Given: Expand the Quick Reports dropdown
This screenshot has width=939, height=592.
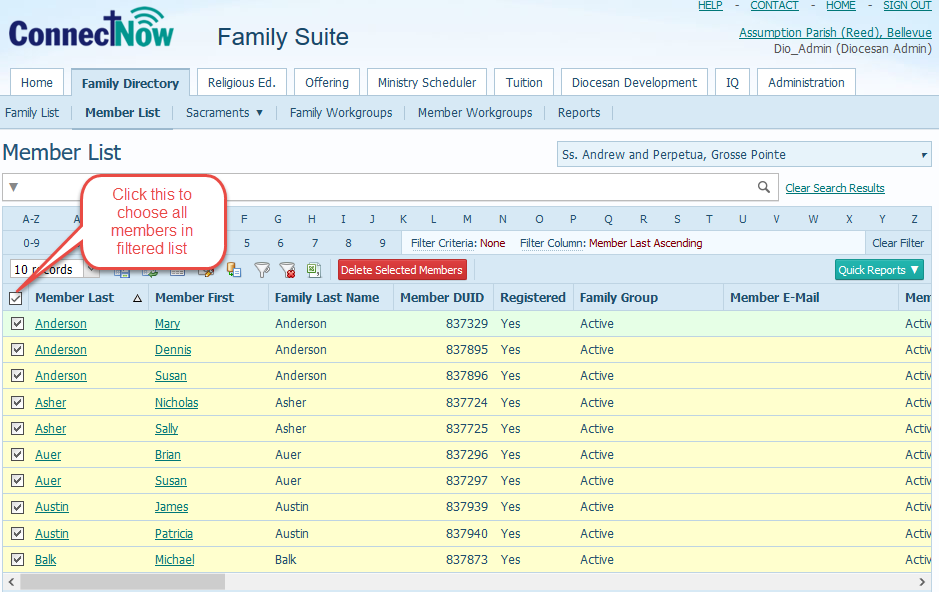Looking at the screenshot, I should tap(879, 270).
